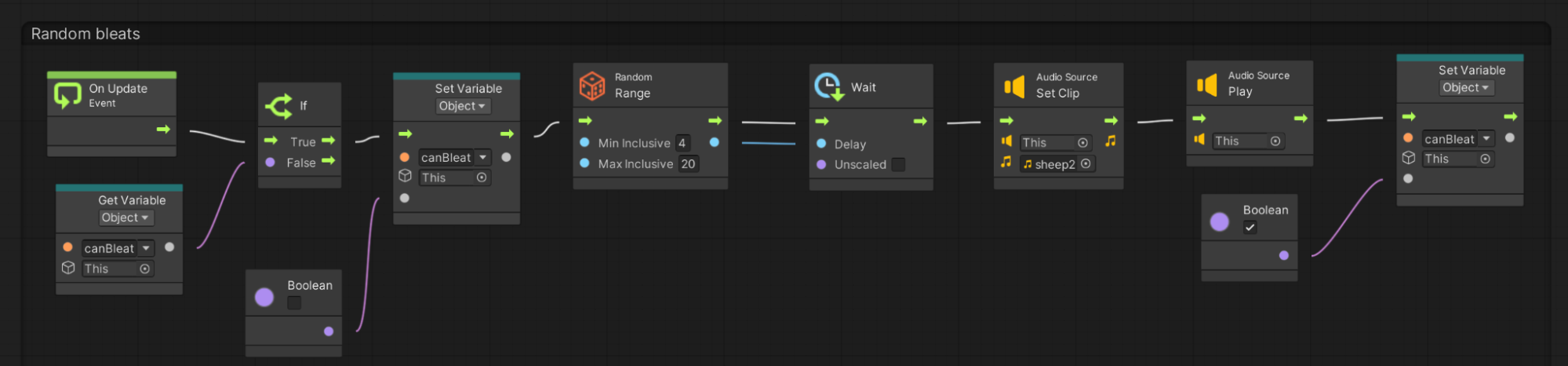The height and width of the screenshot is (366, 1568).
Task: Open the Object dropdown on Get Variable node
Action: point(126,218)
